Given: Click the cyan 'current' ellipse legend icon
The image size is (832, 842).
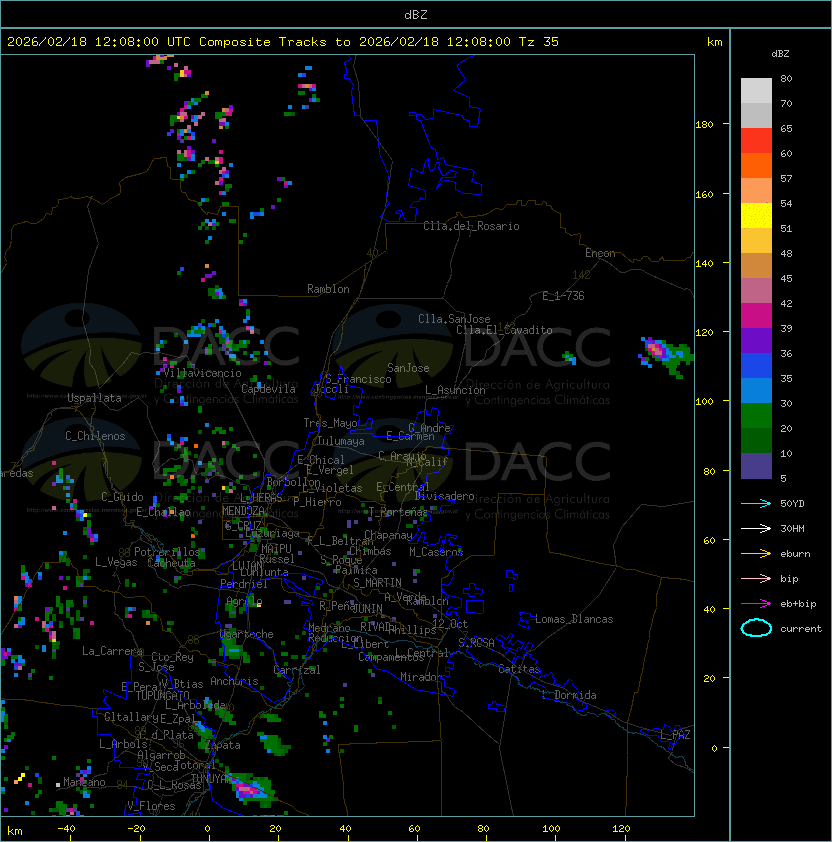Looking at the screenshot, I should click(x=756, y=628).
